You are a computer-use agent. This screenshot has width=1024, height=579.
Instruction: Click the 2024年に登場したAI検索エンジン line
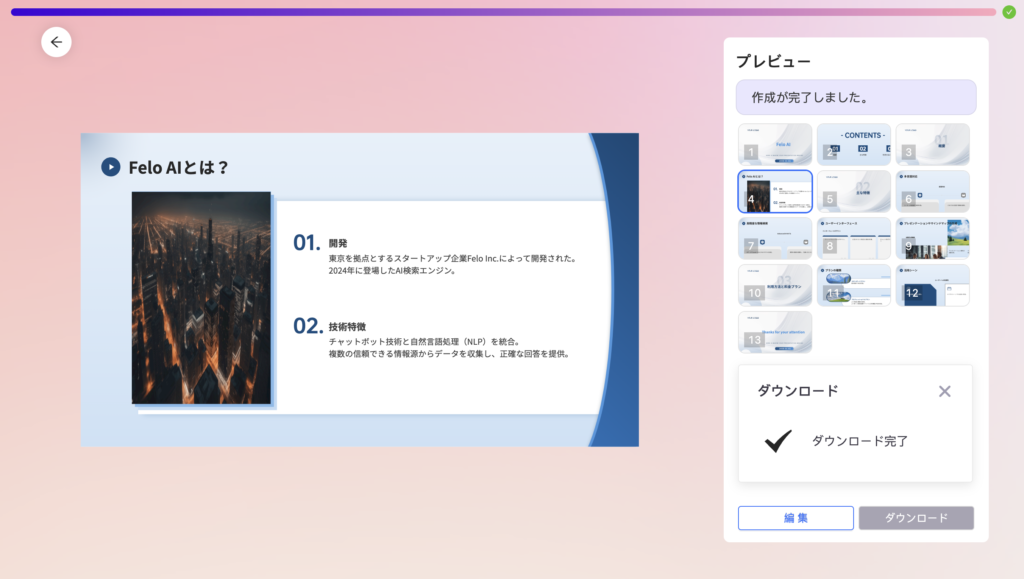(x=392, y=270)
